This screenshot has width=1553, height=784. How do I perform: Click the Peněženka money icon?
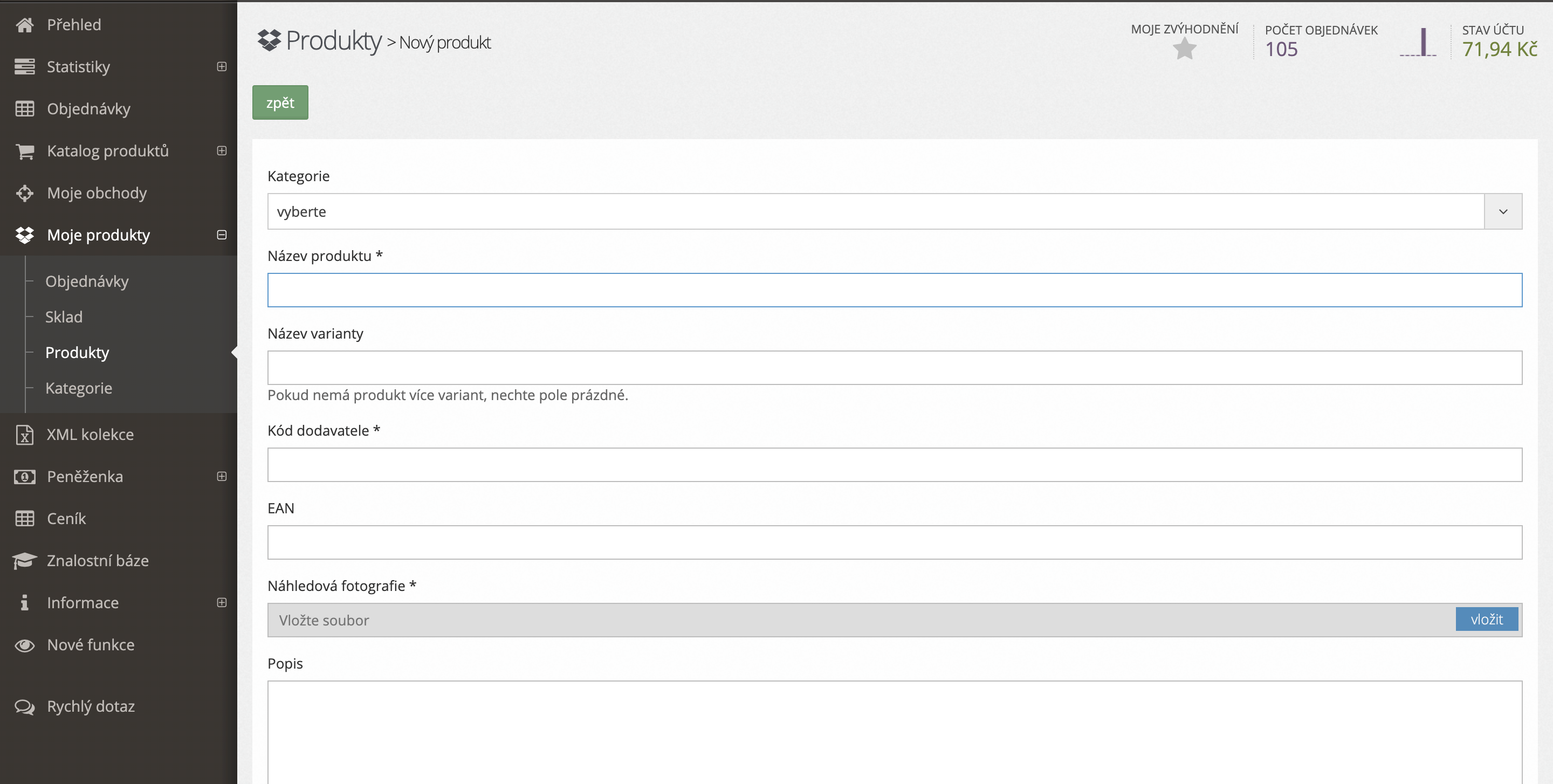[x=25, y=477]
